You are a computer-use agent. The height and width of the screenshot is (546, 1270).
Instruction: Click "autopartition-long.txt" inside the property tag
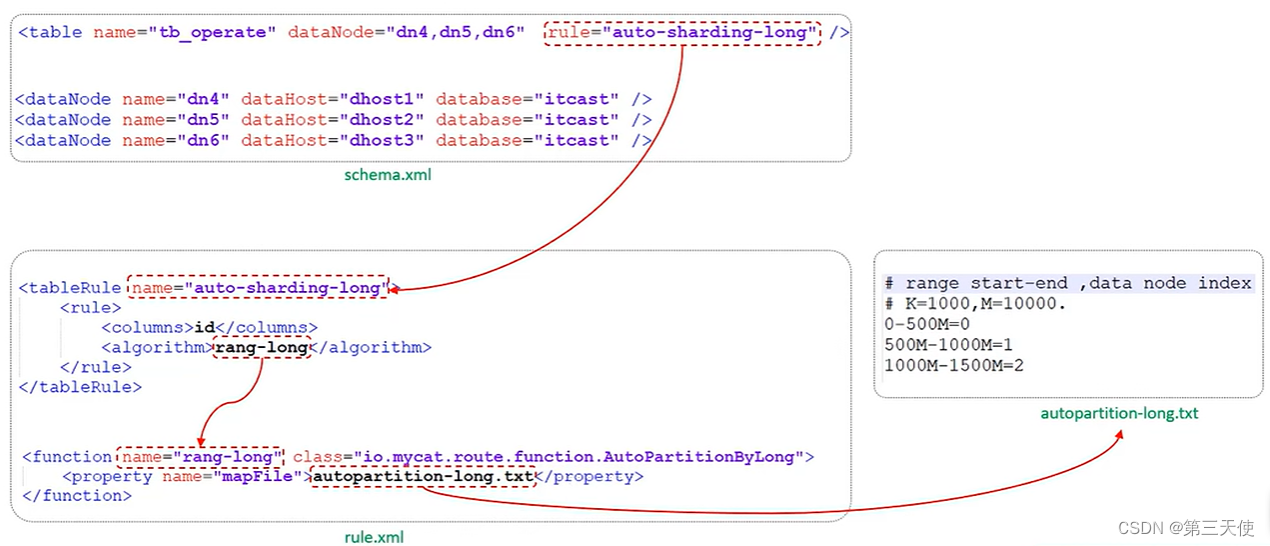pyautogui.click(x=422, y=477)
